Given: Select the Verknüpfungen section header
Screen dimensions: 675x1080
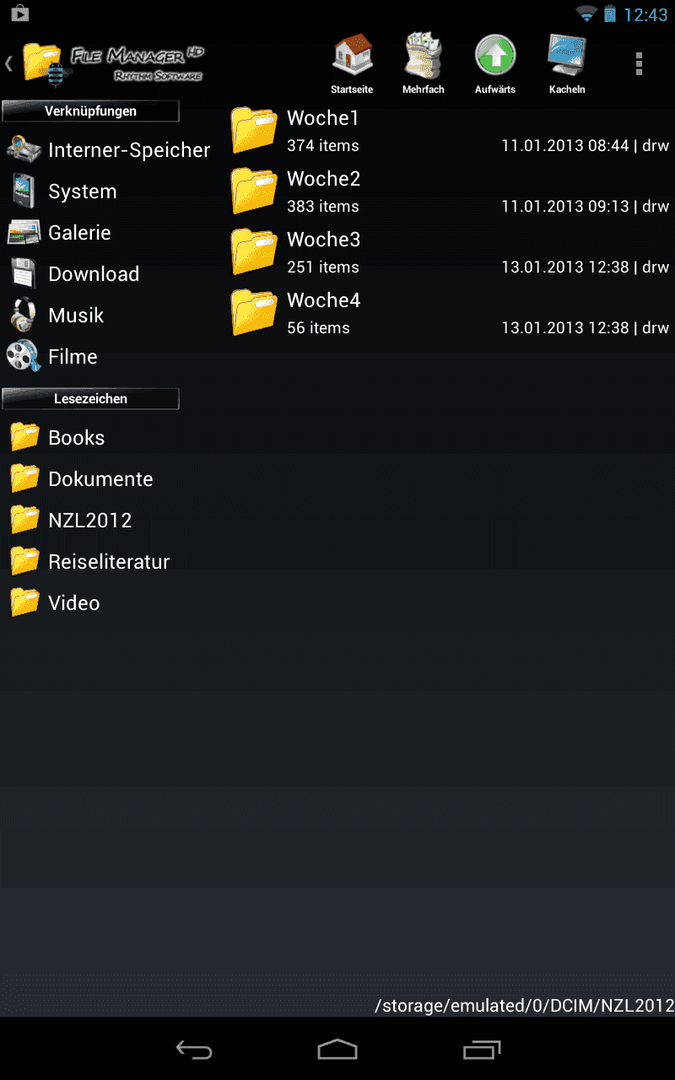Looking at the screenshot, I should [90, 111].
